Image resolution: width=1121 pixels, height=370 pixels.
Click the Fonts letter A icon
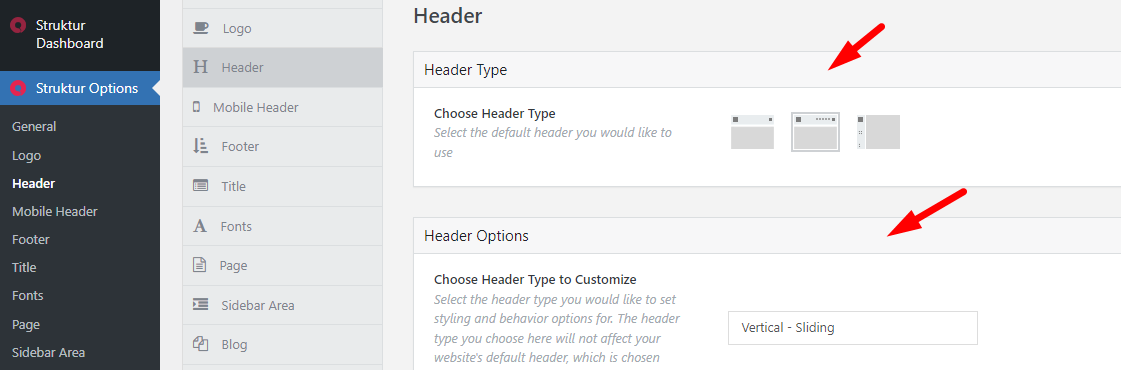click(200, 226)
